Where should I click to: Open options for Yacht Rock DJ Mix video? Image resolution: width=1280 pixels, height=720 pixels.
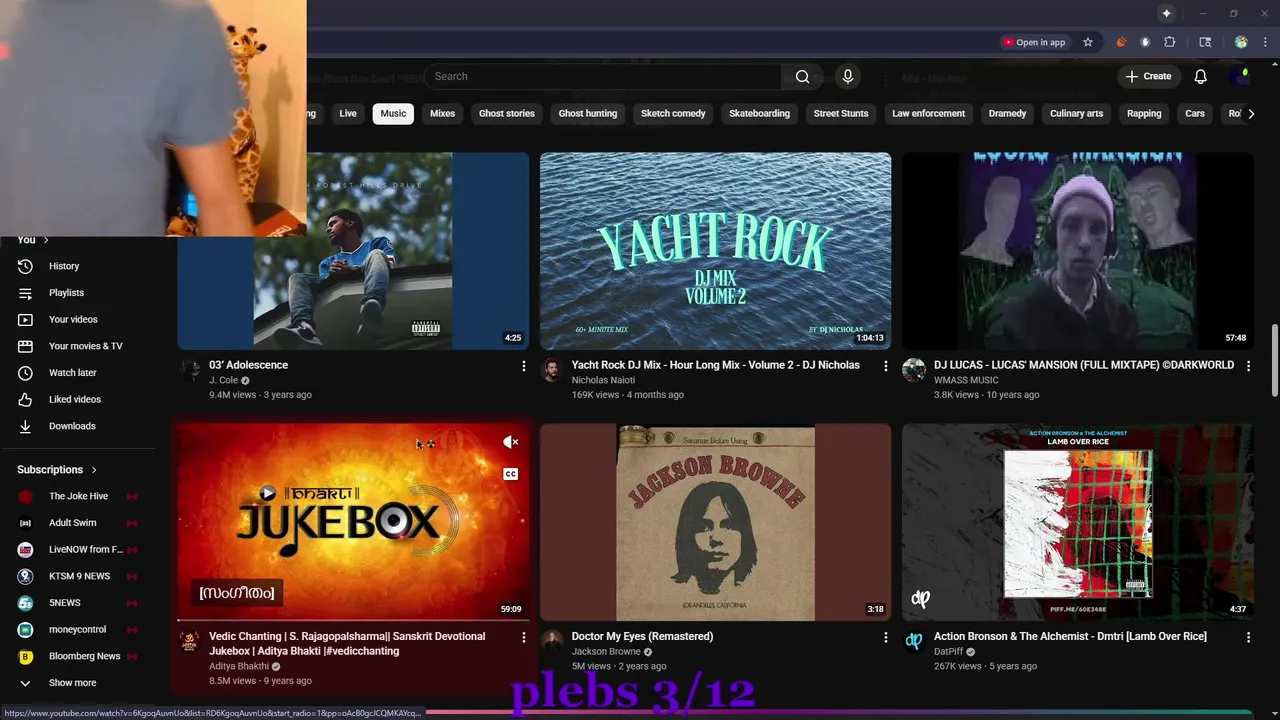[x=885, y=366]
